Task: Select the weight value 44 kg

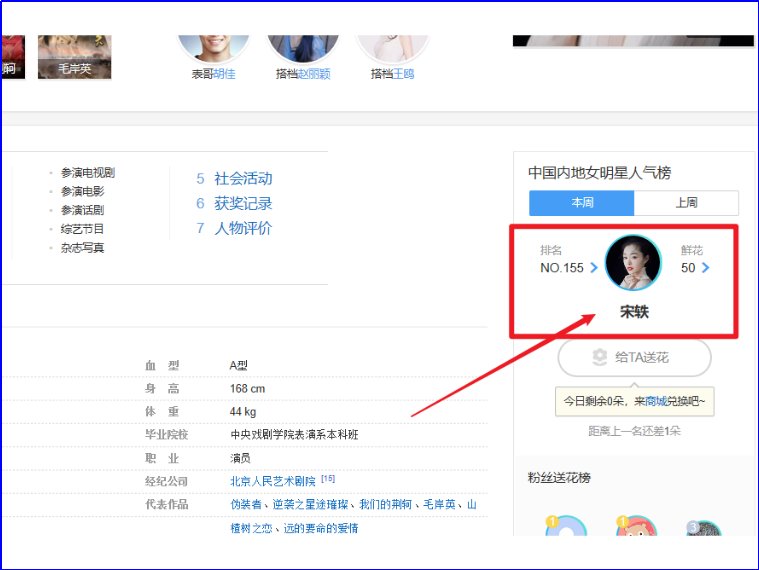Action: (243, 412)
